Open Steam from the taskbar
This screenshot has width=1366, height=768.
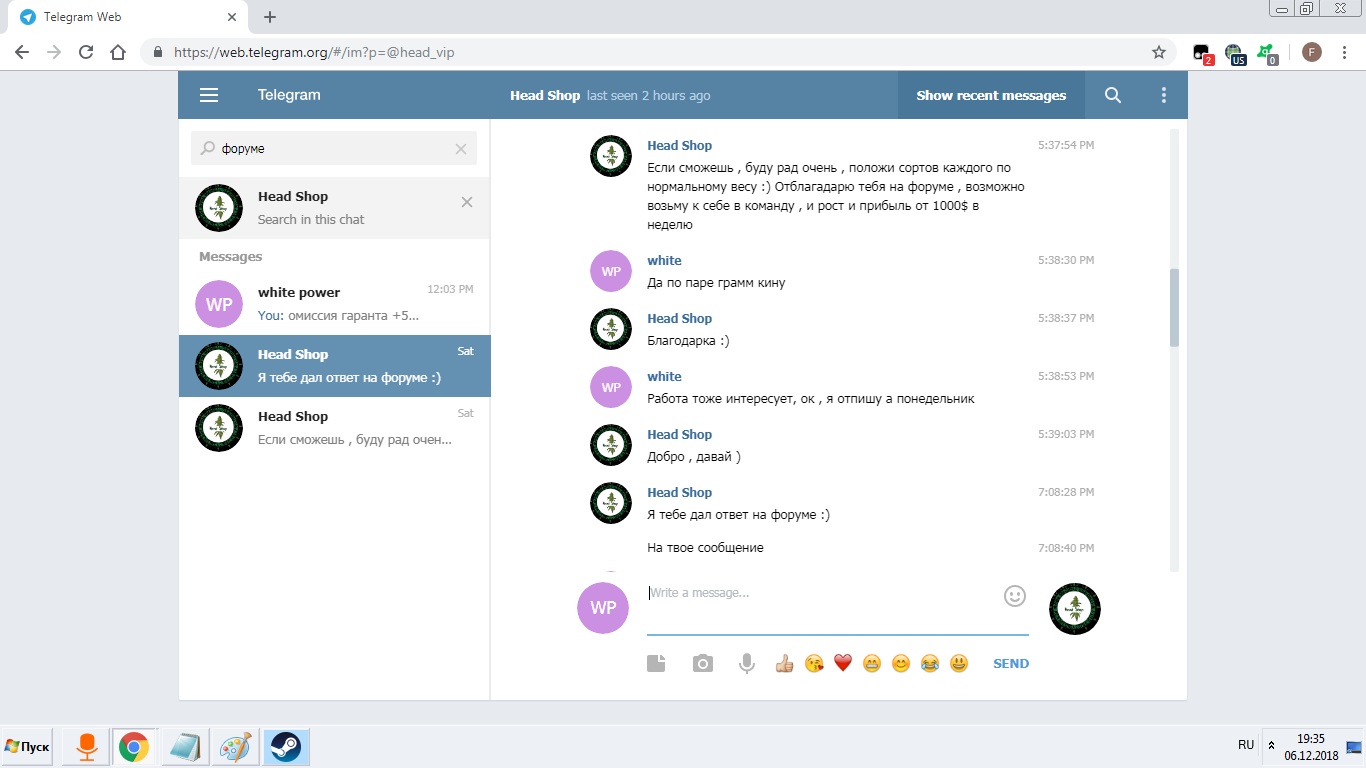point(286,746)
